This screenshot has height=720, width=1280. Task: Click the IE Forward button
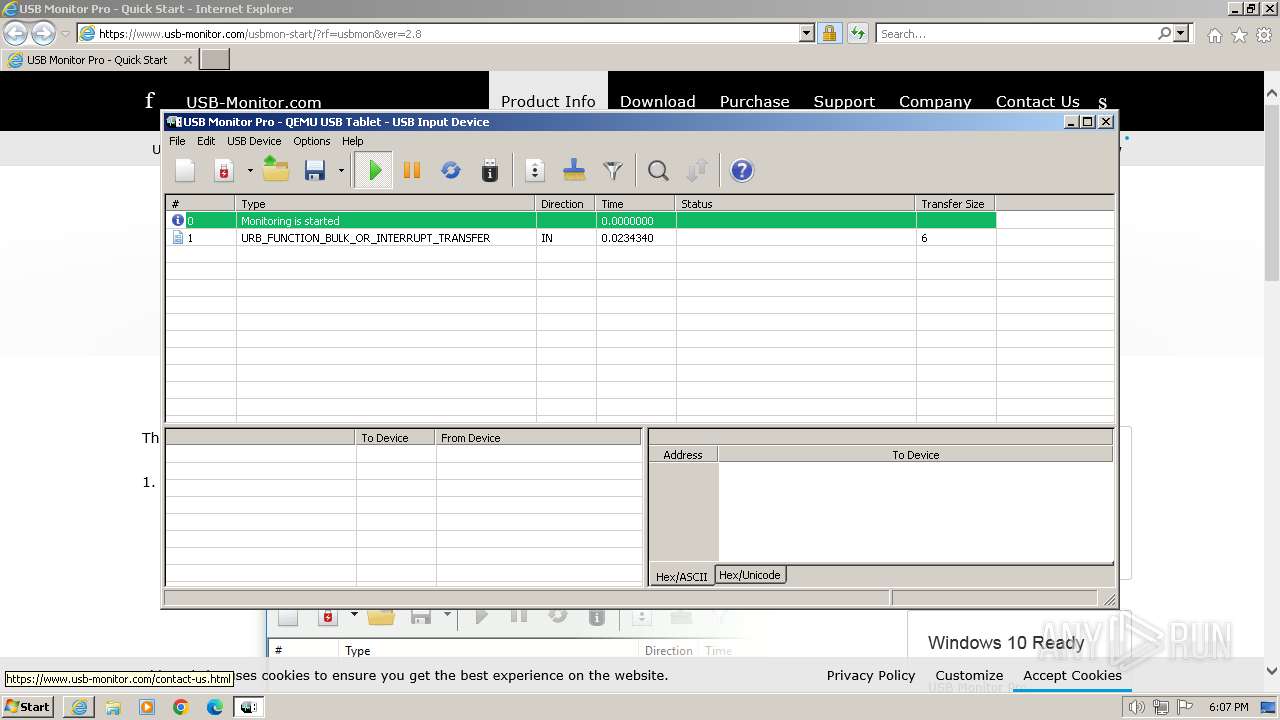coord(43,34)
